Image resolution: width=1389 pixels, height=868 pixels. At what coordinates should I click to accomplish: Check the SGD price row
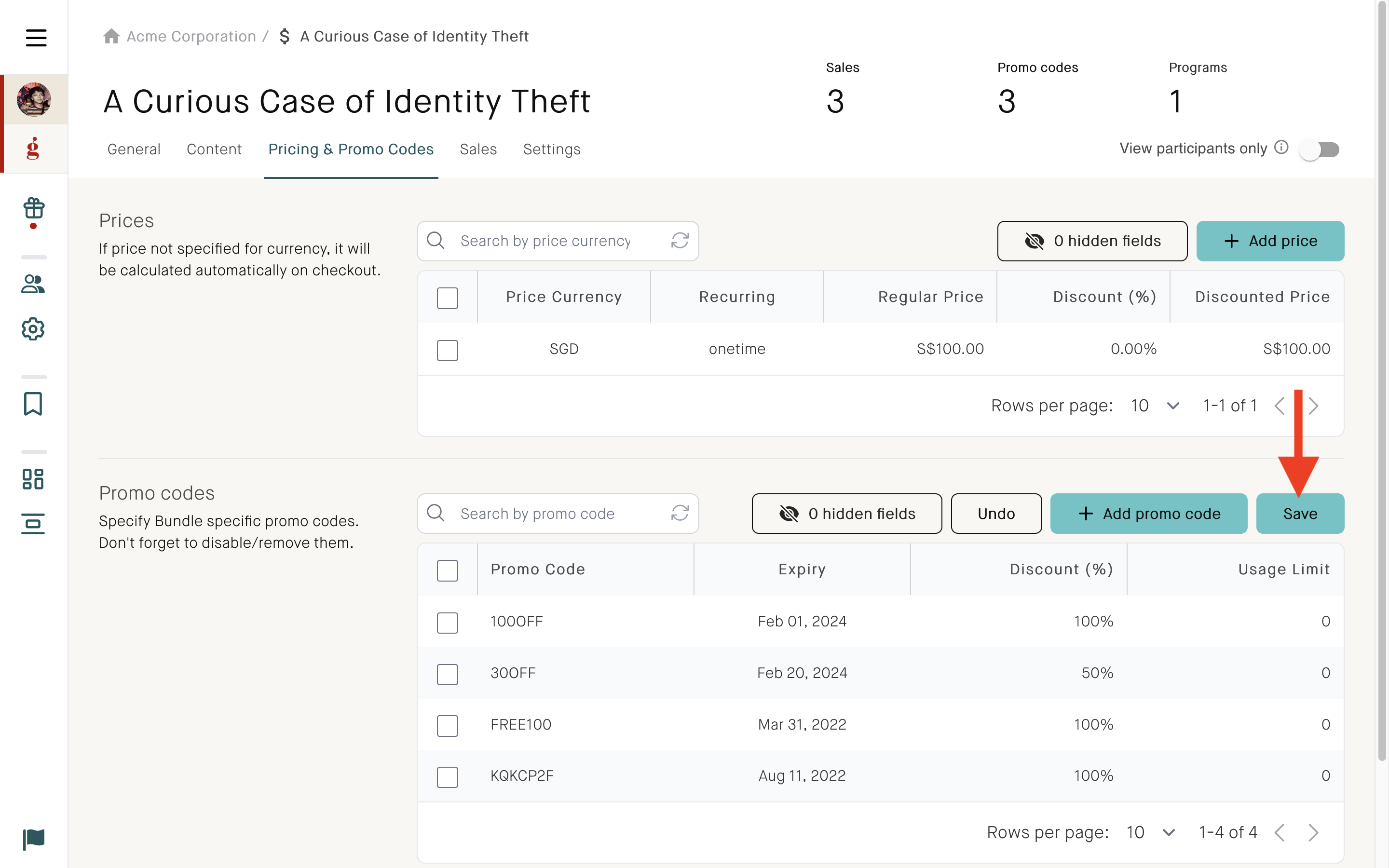pyautogui.click(x=447, y=350)
